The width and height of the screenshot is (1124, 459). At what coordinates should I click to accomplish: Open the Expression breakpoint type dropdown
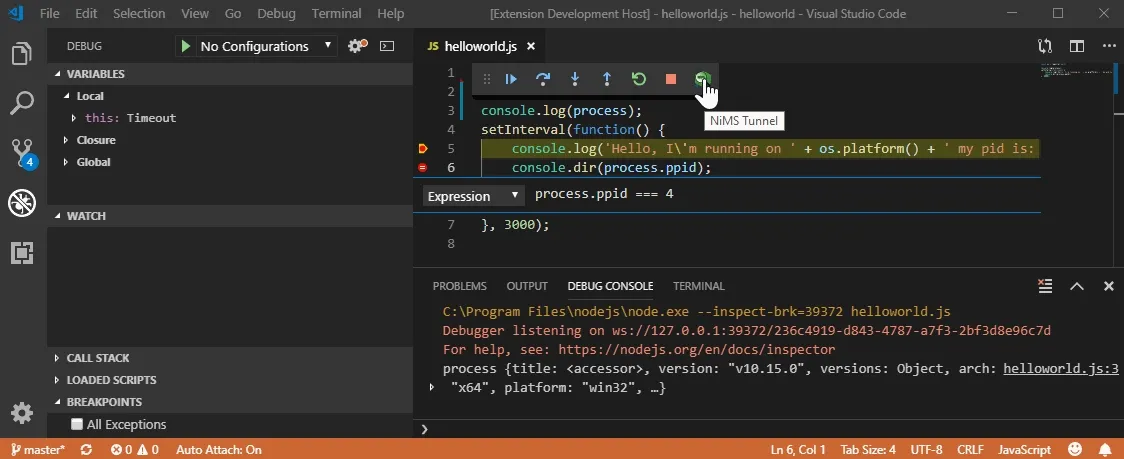473,196
